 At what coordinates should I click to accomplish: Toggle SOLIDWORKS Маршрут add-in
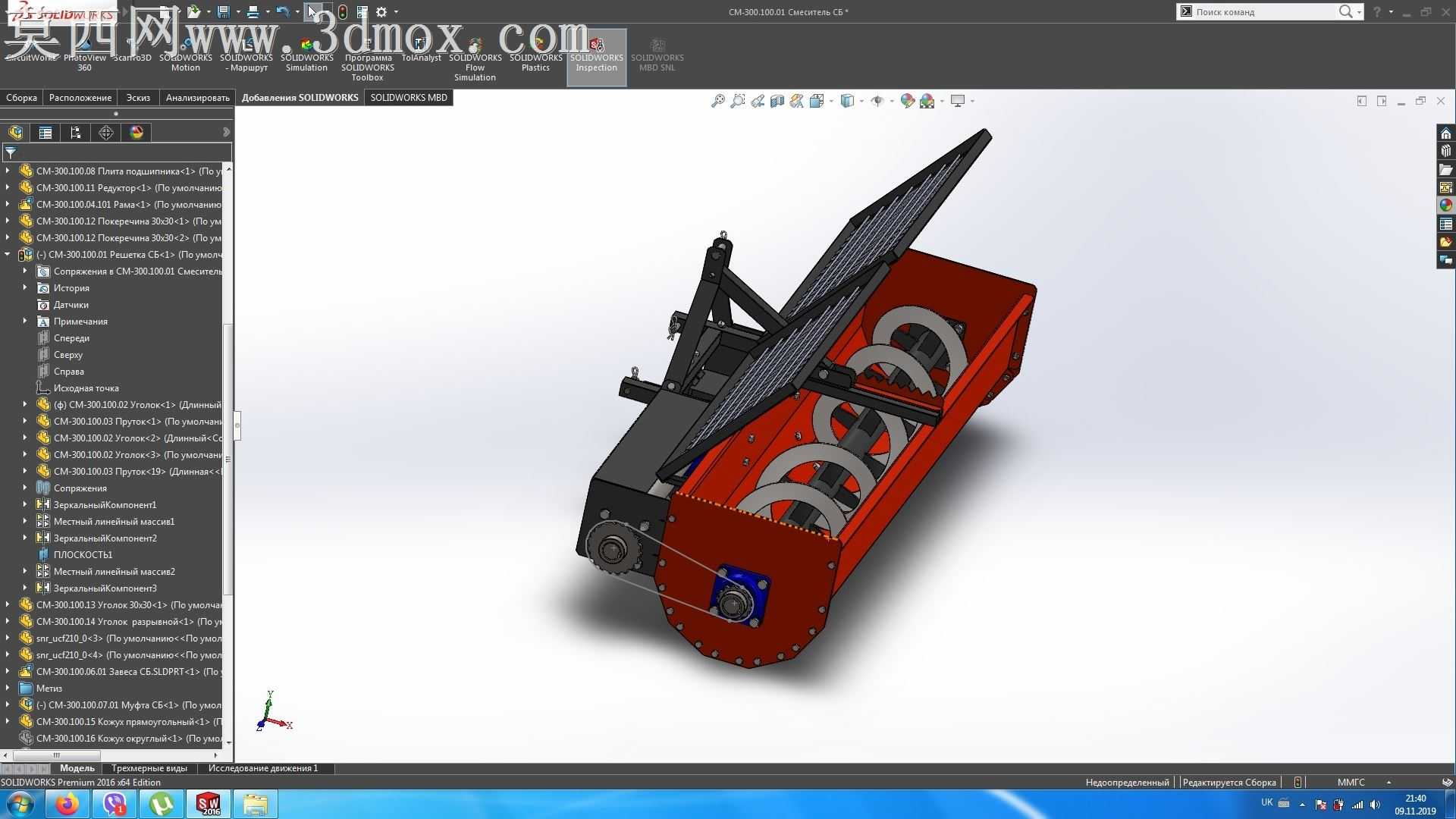[x=246, y=57]
